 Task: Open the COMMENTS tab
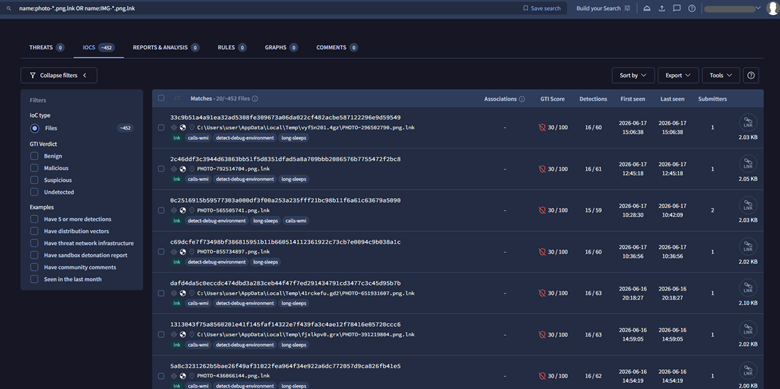(337, 48)
